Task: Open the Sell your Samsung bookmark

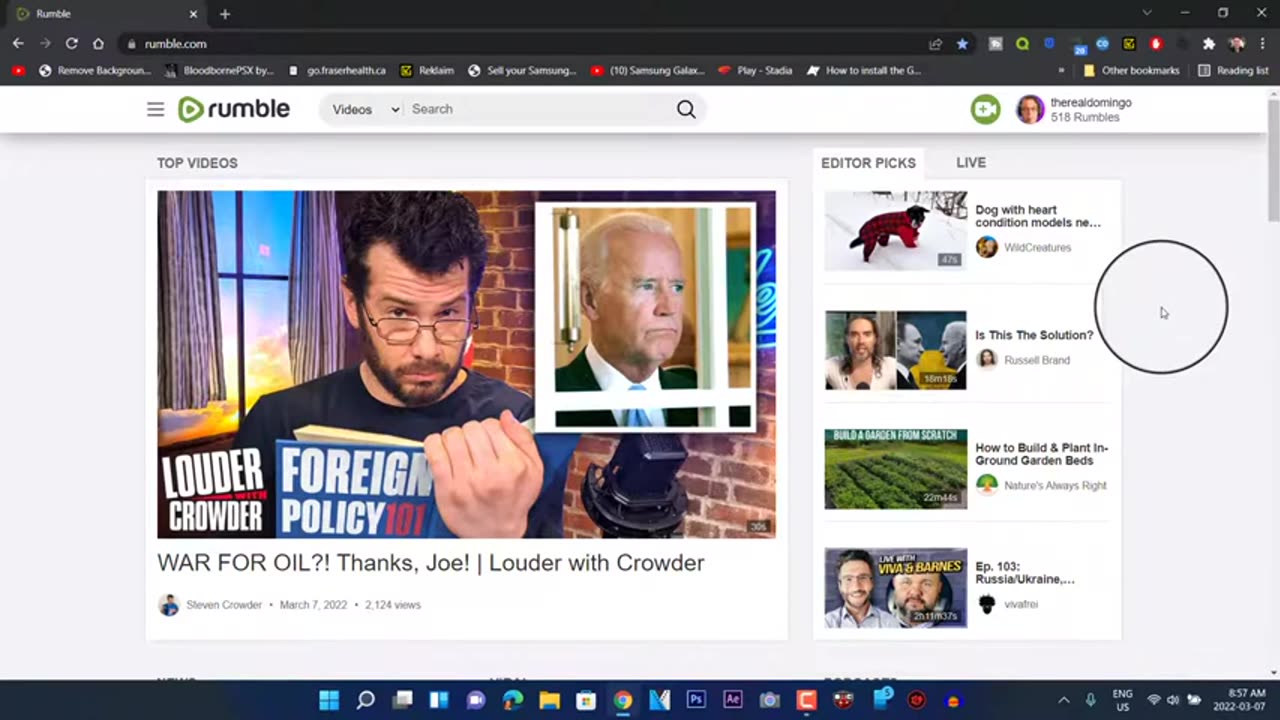Action: 523,71
